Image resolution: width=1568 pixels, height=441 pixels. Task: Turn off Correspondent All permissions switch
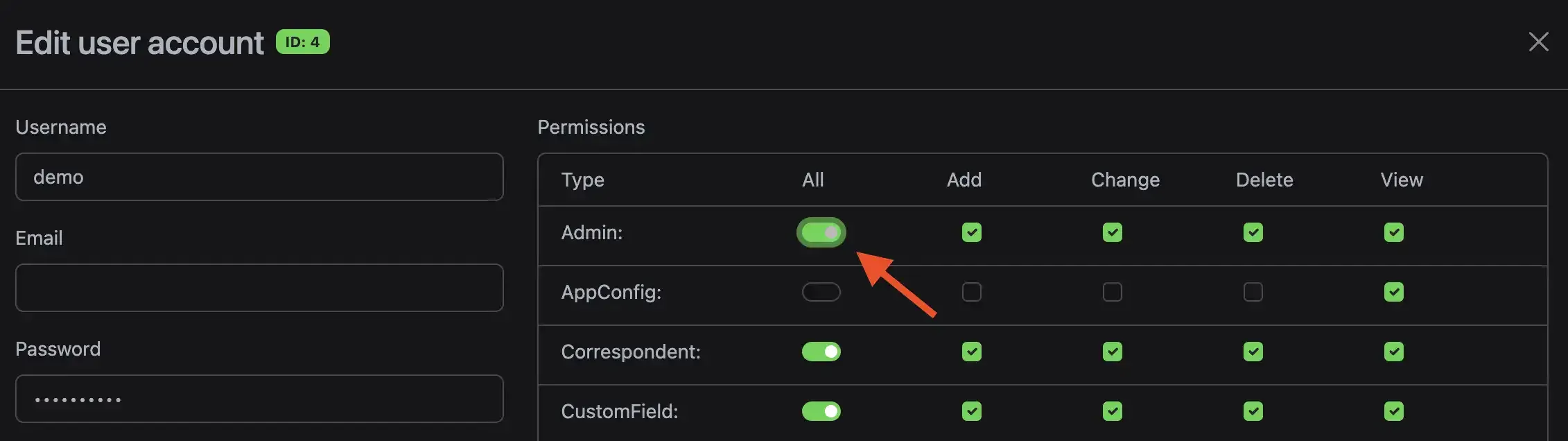(821, 352)
